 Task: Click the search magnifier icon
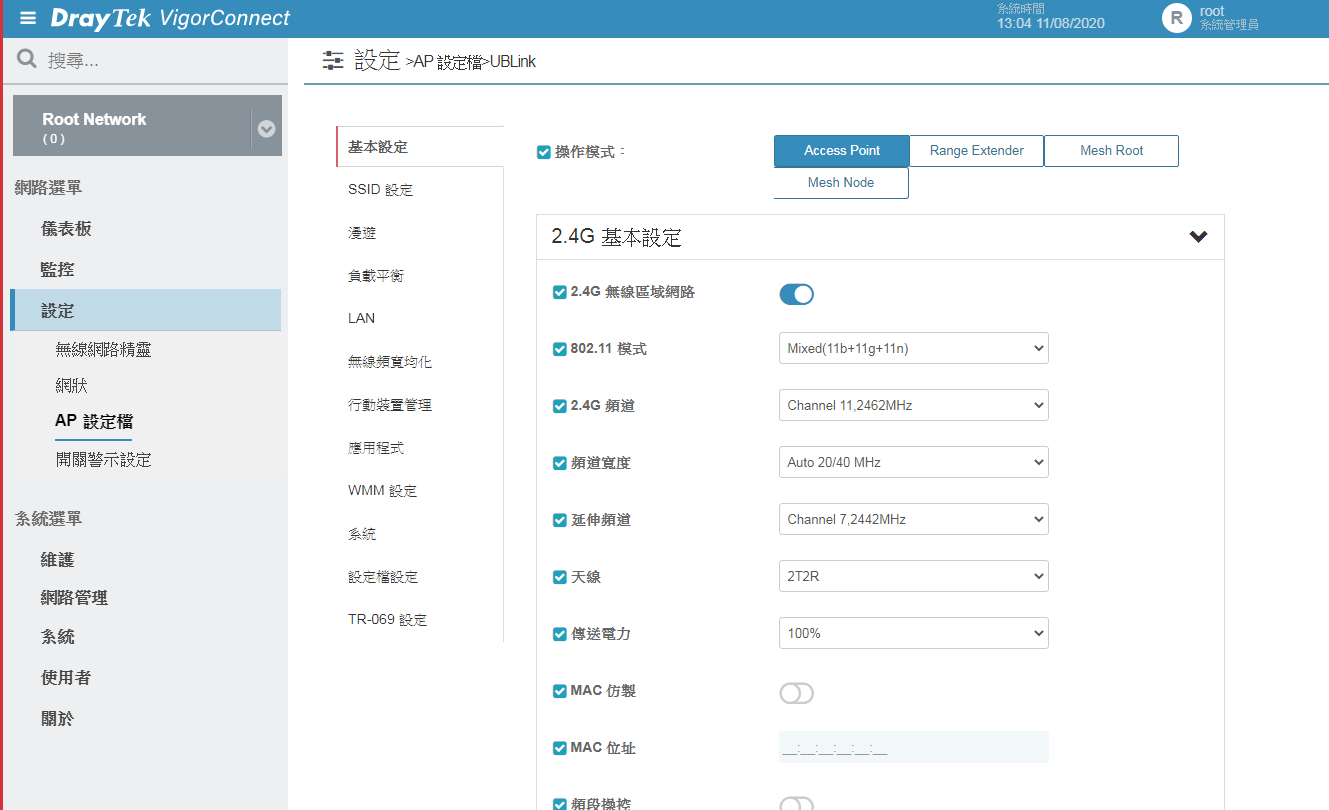27,60
